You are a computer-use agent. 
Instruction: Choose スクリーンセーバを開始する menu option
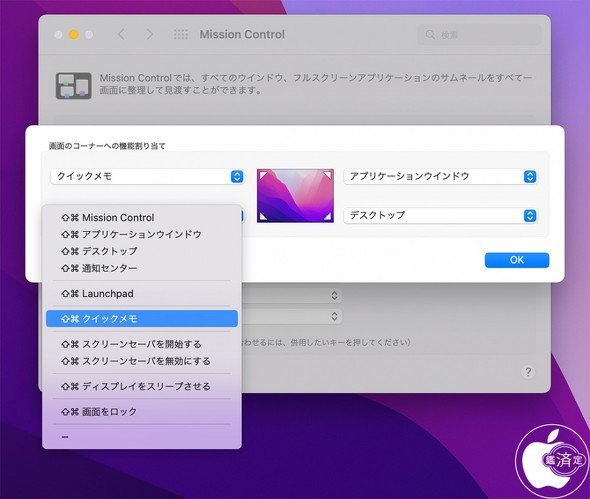pos(142,344)
